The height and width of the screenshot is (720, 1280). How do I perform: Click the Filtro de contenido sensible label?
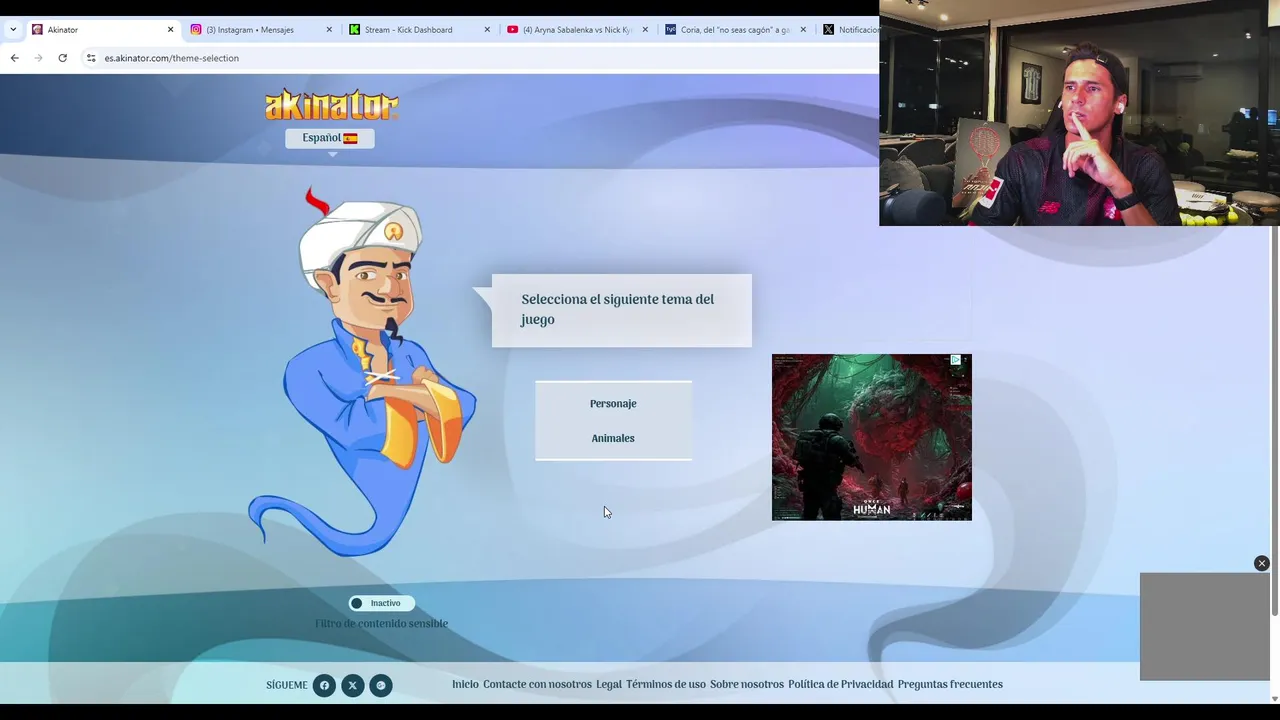[x=381, y=624]
